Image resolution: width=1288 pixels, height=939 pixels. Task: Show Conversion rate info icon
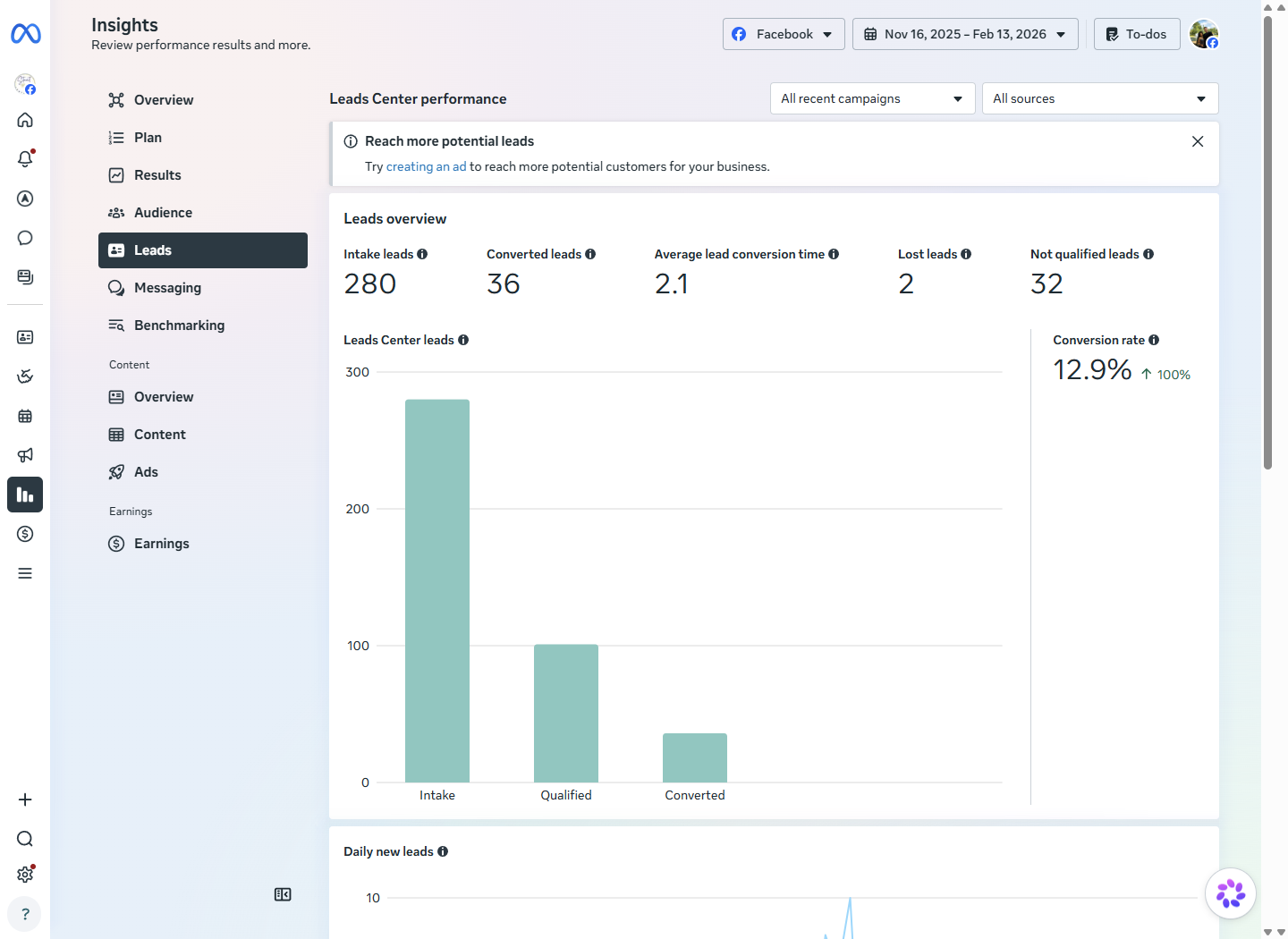click(1154, 340)
